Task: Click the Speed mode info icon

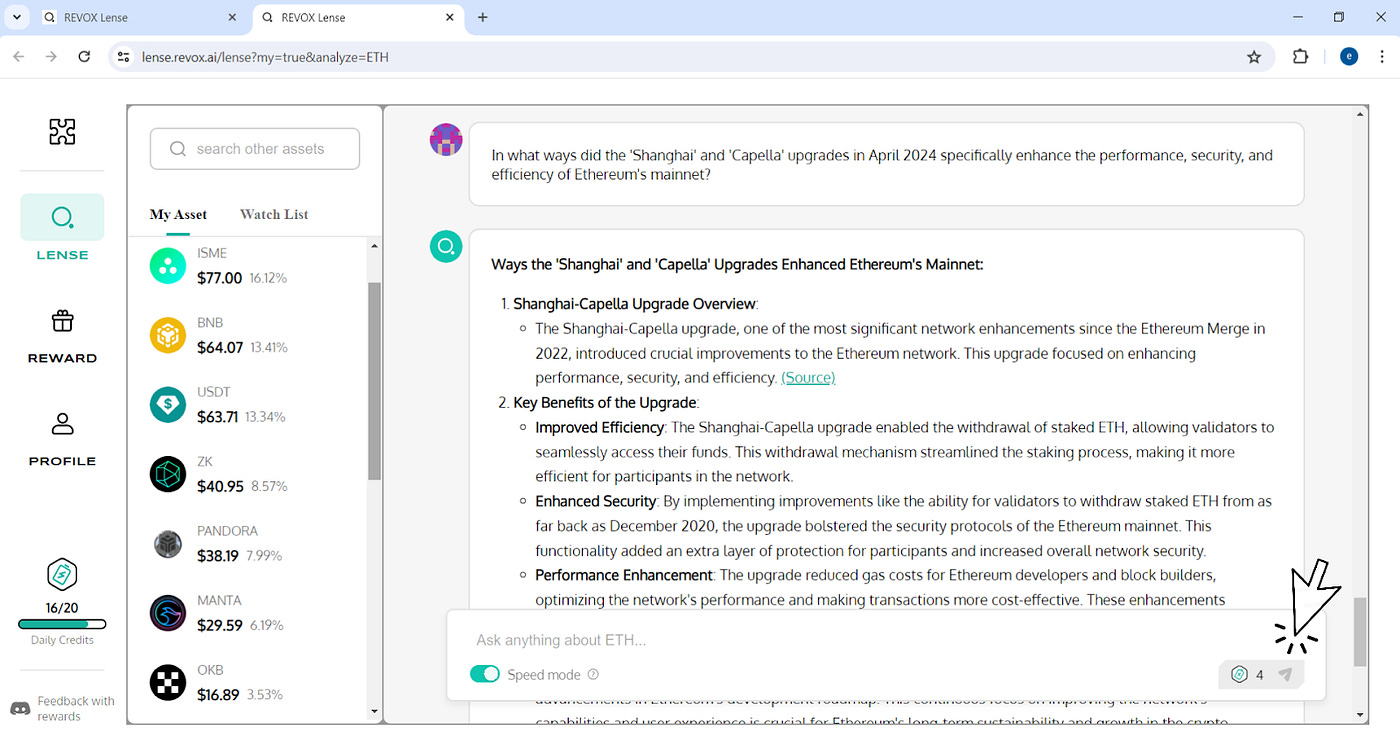Action: coord(593,674)
